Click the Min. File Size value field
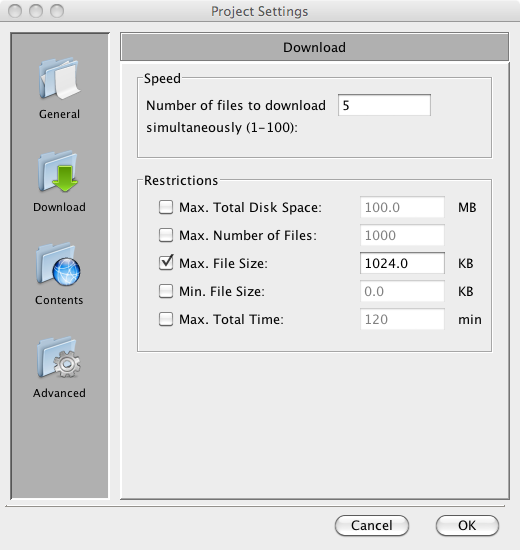This screenshot has height=550, width=520. 402,291
